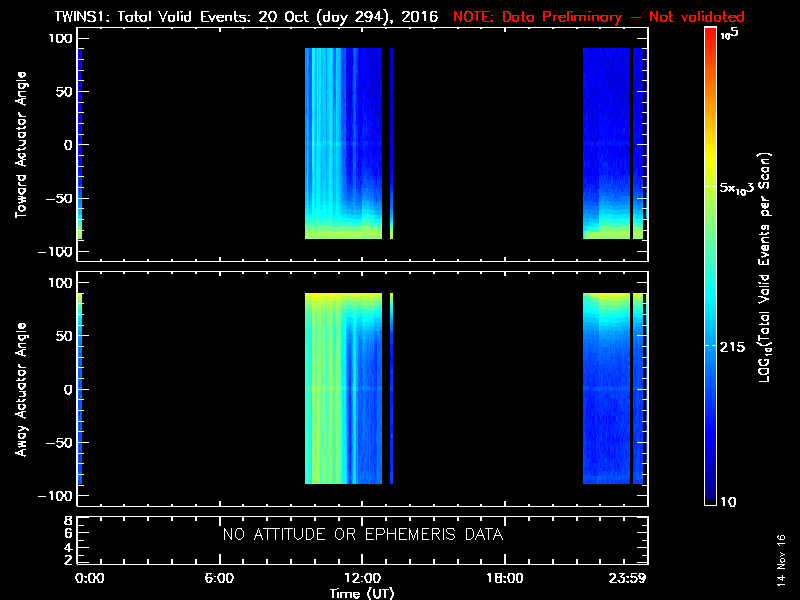Viewport: 800px width, 600px height.
Task: Click the 18:00 time tick label
Action: [504, 579]
